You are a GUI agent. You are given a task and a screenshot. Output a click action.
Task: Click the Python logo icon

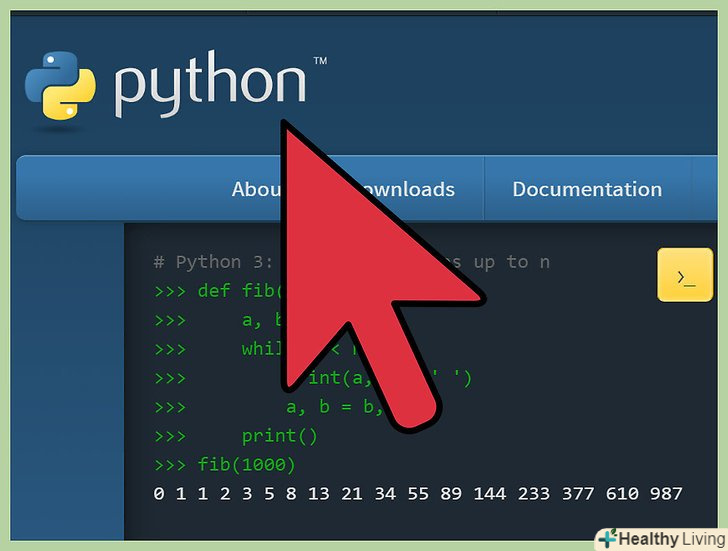pyautogui.click(x=60, y=85)
